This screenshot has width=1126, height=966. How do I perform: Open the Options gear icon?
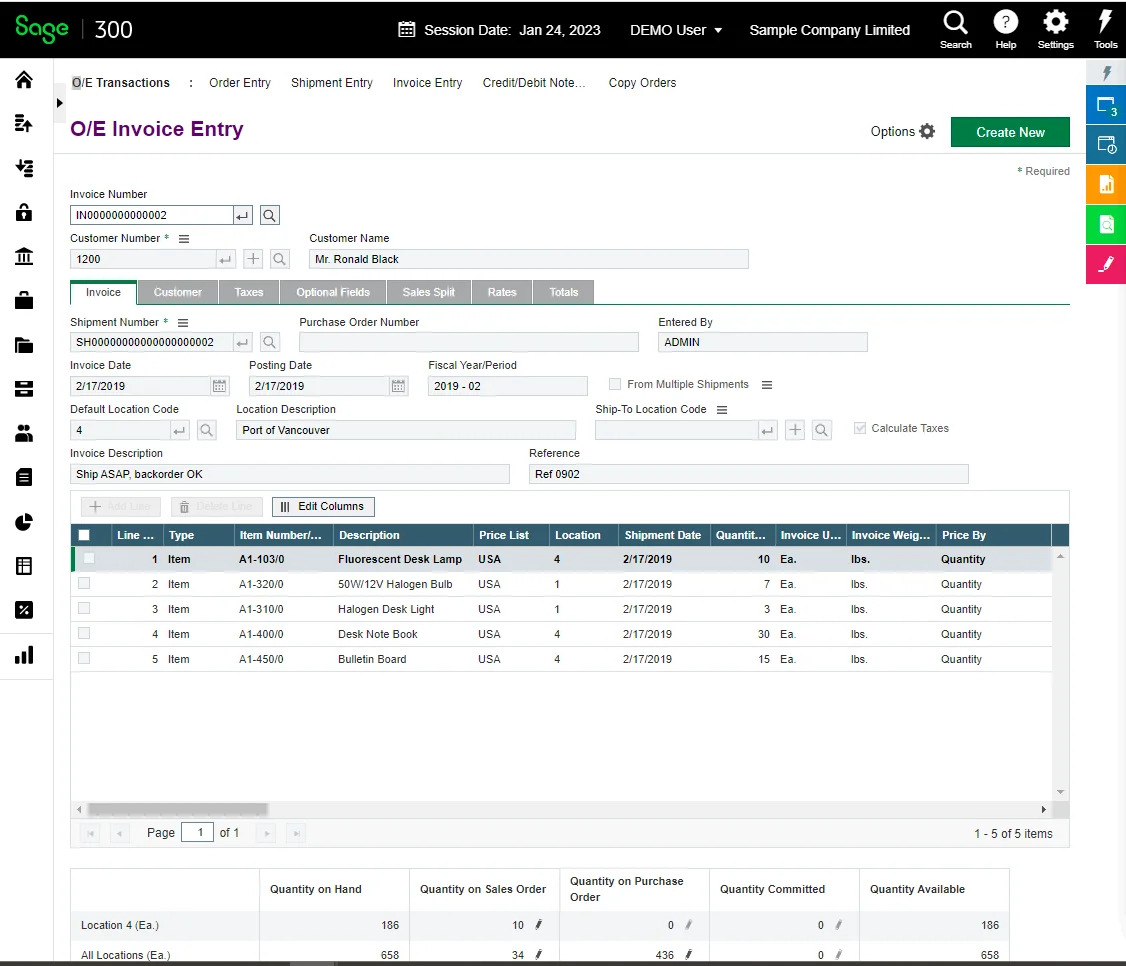coord(927,132)
